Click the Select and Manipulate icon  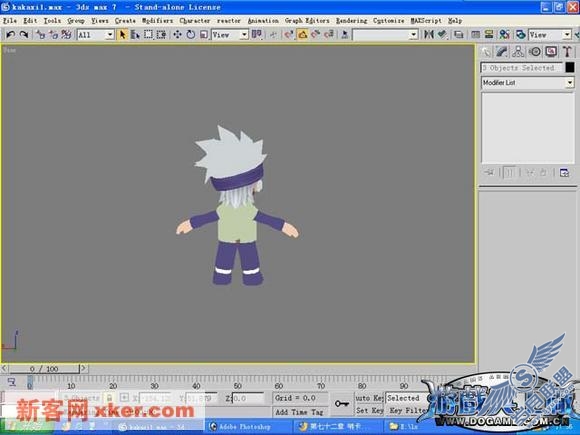273,34
